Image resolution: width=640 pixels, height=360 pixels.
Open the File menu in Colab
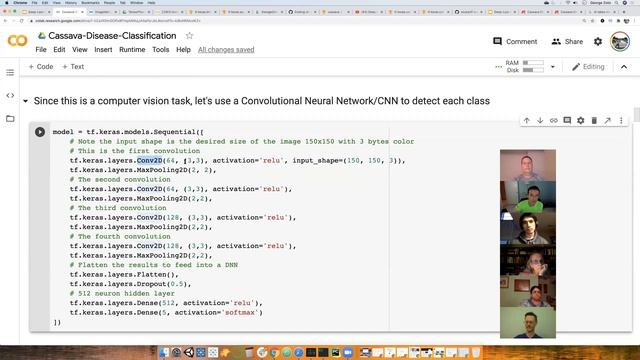[x=41, y=50]
